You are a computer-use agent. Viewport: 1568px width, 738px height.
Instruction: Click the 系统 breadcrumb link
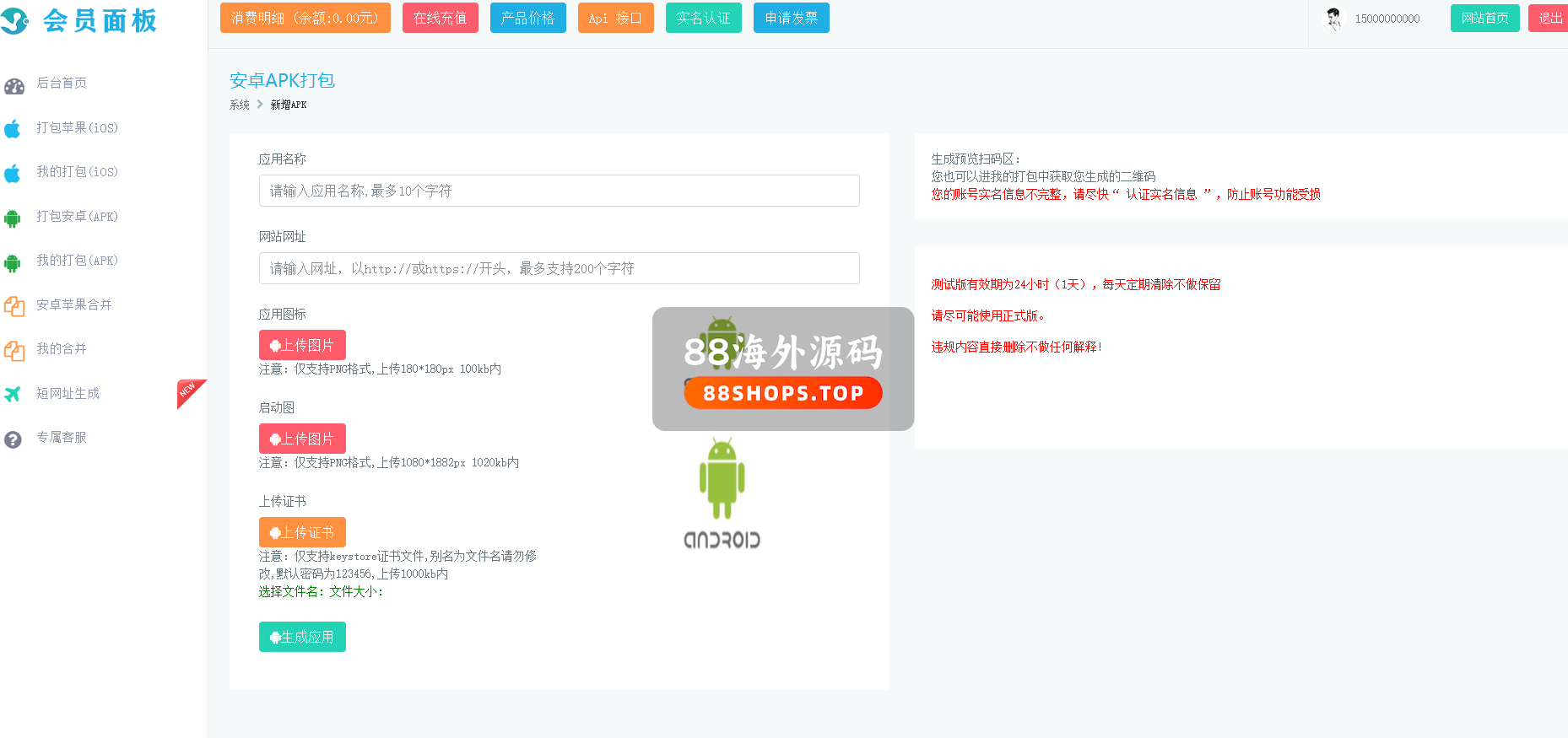tap(240, 105)
